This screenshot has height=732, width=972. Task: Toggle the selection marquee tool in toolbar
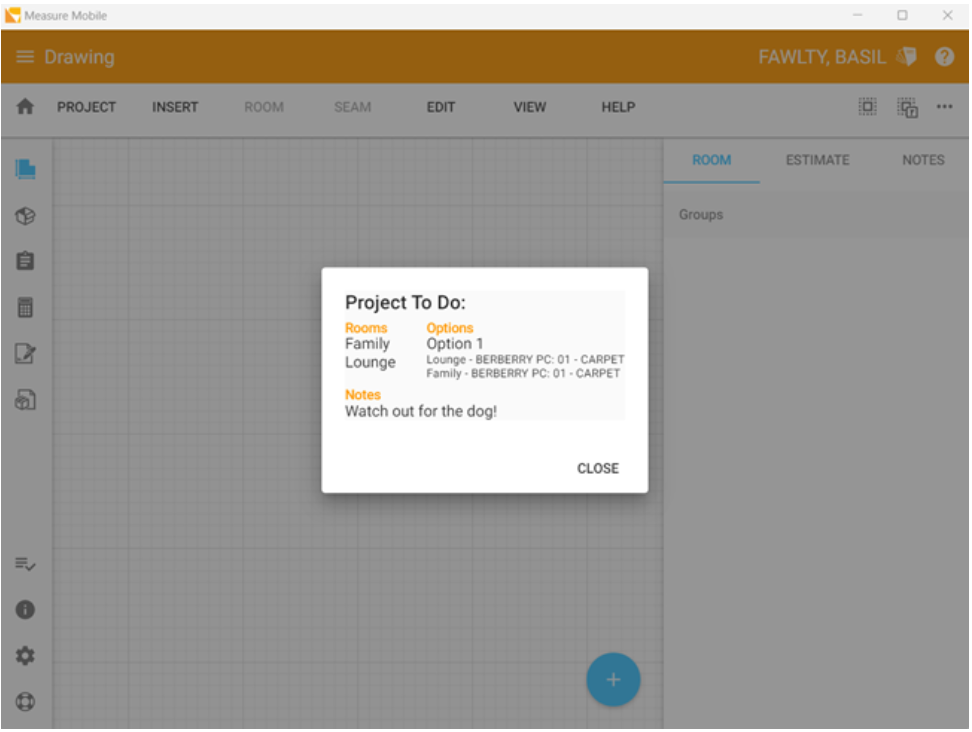point(866,106)
